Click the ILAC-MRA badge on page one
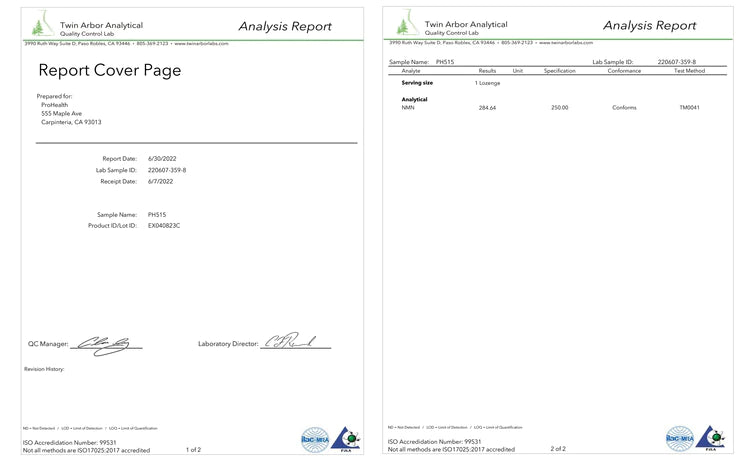Screen dimensions: 750x457 point(314,439)
